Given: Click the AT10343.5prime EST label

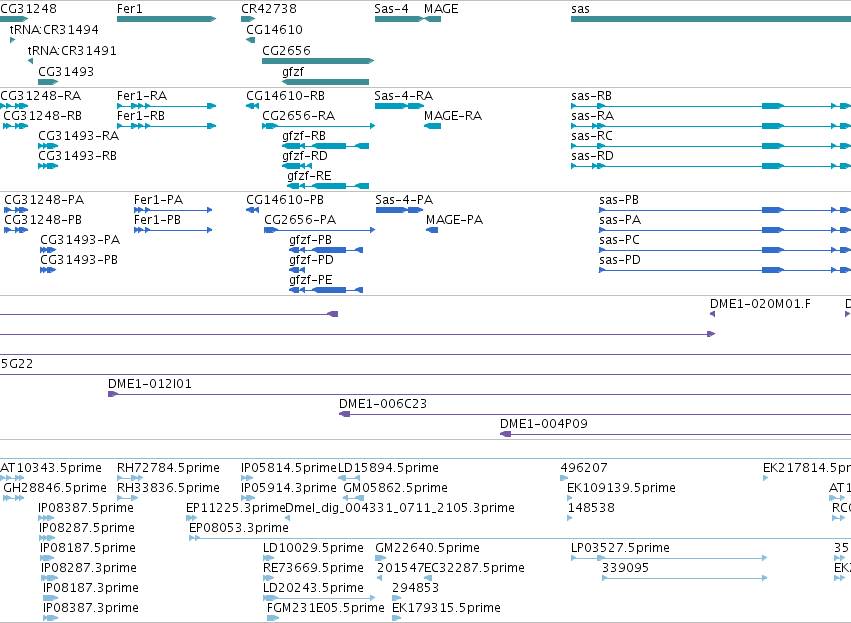Looking at the screenshot, I should tap(51, 468).
